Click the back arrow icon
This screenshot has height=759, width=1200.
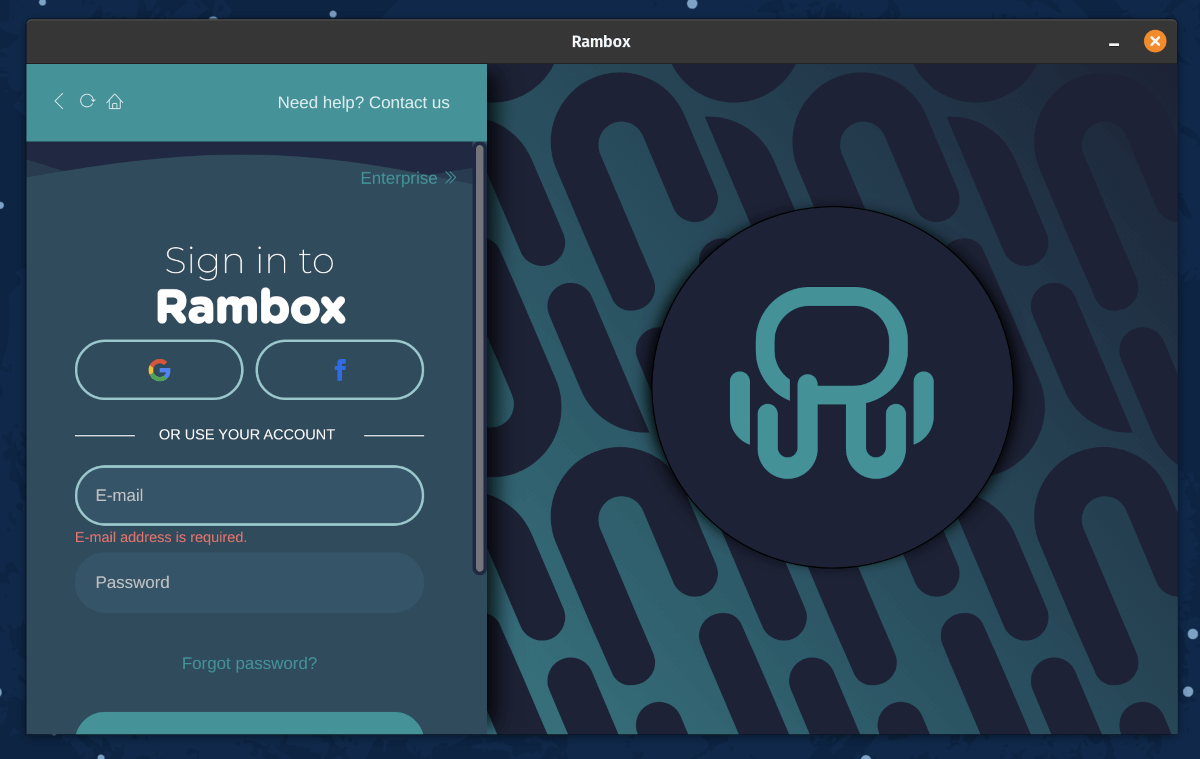(x=59, y=101)
